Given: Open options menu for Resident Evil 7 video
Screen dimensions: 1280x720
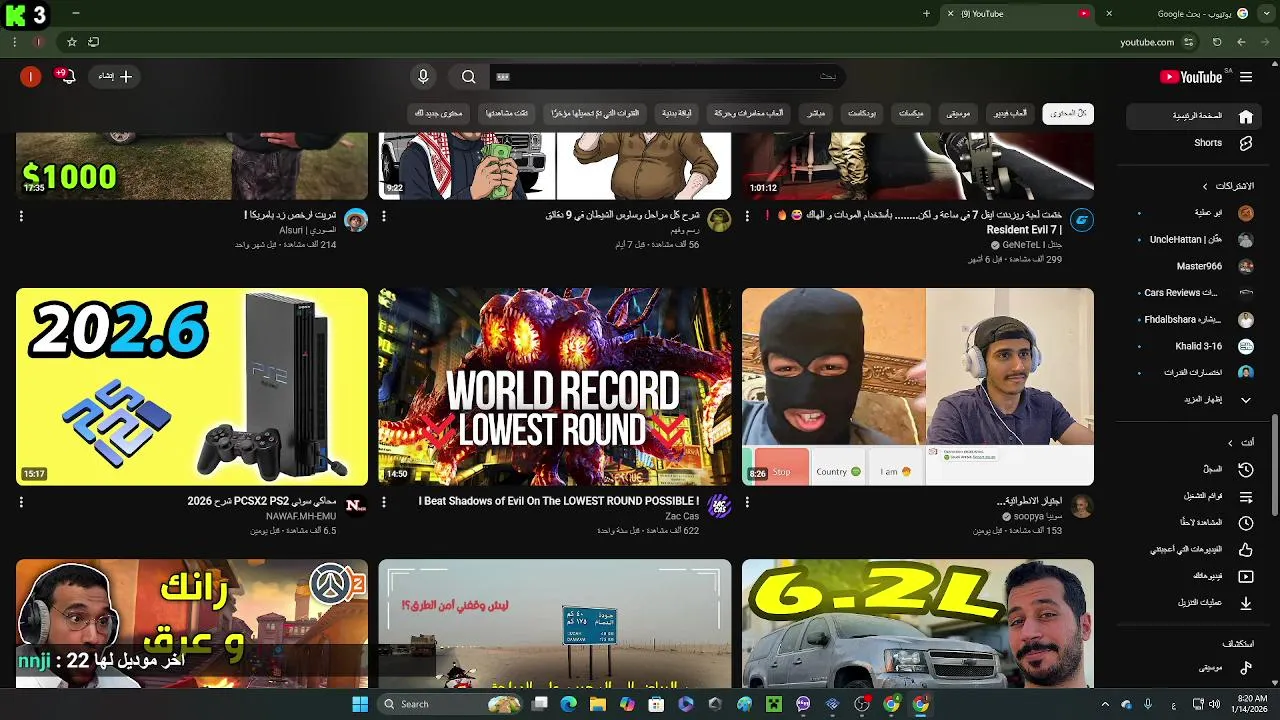Looking at the screenshot, I should pos(747,216).
